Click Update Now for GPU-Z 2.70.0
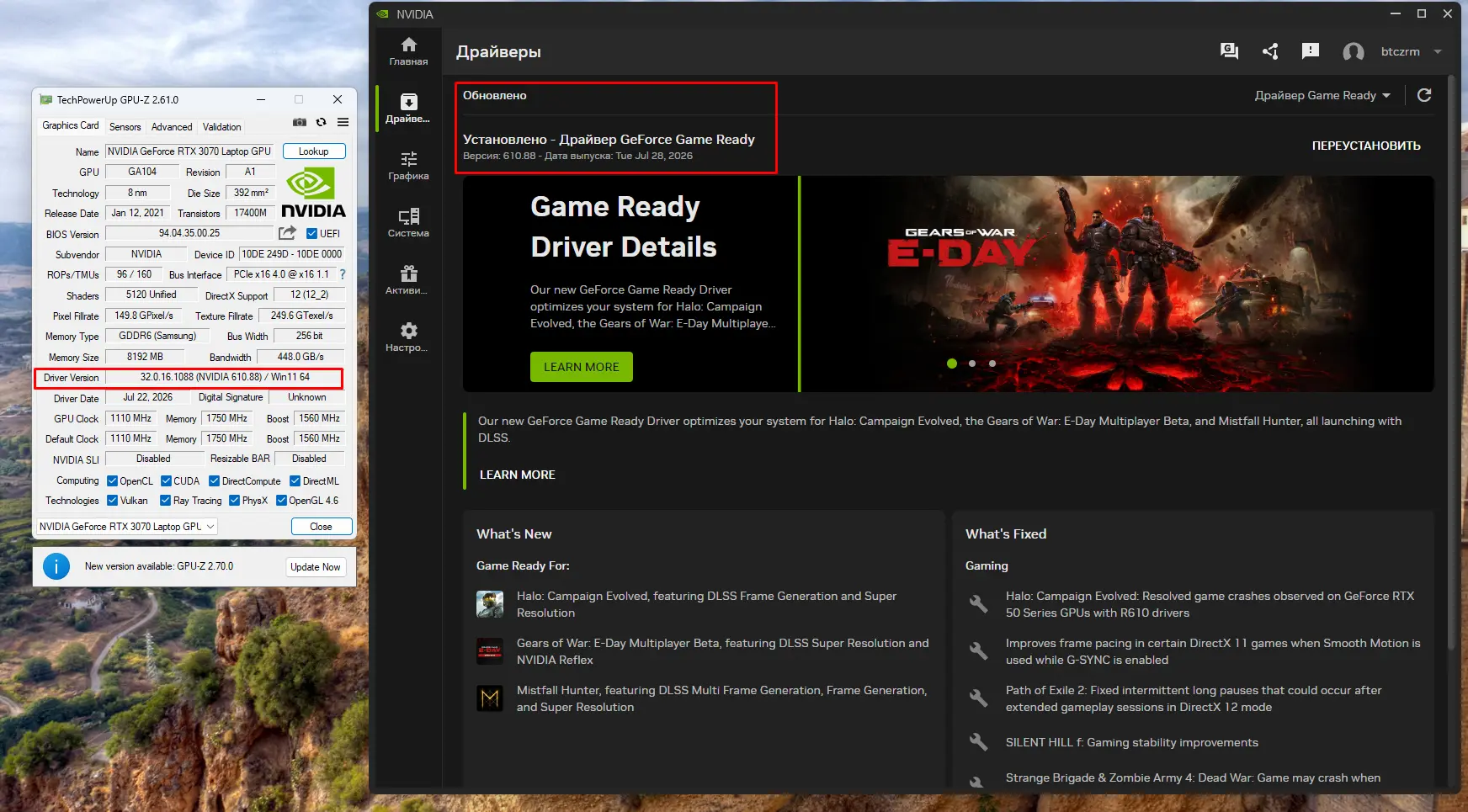Screen dimensions: 1468x812 pyautogui.click(x=316, y=567)
